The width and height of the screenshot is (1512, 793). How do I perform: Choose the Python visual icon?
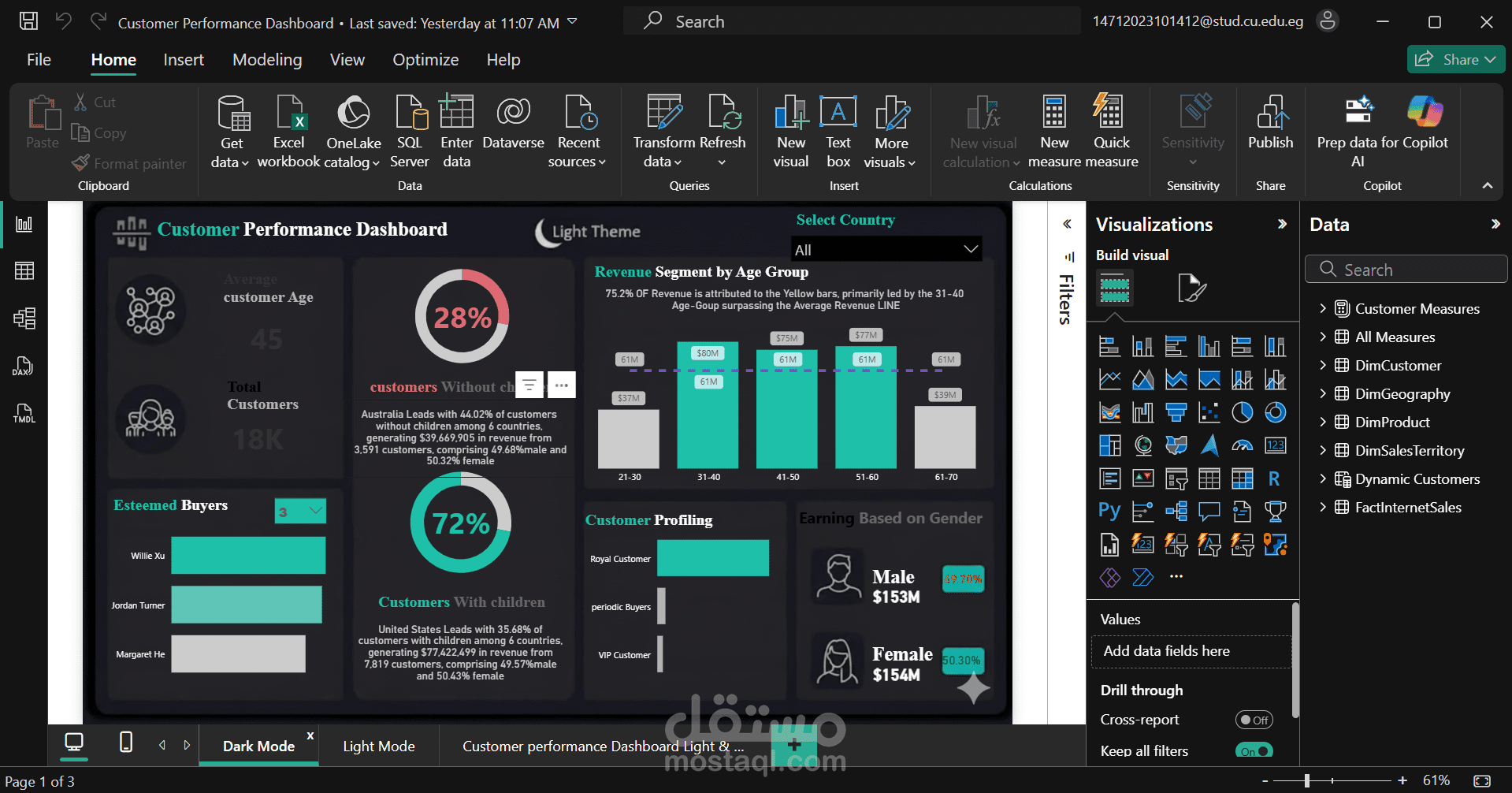(x=1109, y=512)
